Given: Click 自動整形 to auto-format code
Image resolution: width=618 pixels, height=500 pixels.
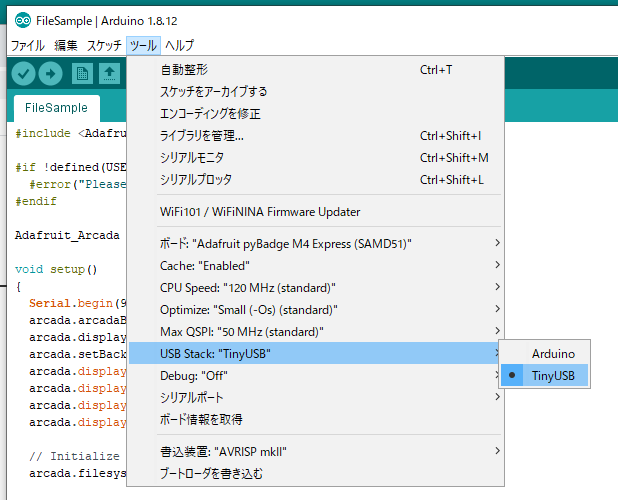Looking at the screenshot, I should pyautogui.click(x=185, y=70).
